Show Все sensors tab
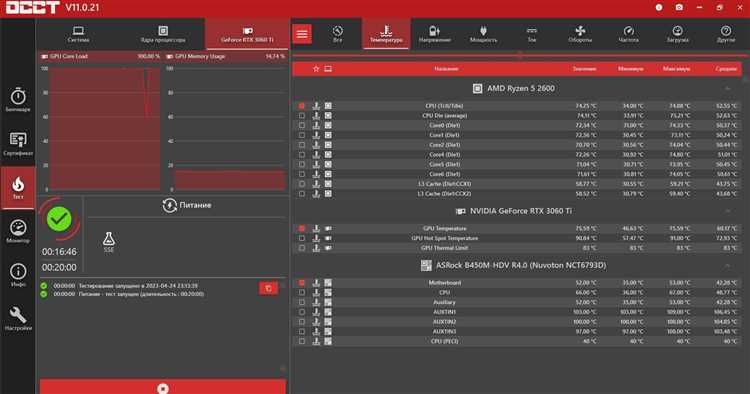Screen dimensions: 750x394 pos(338,34)
